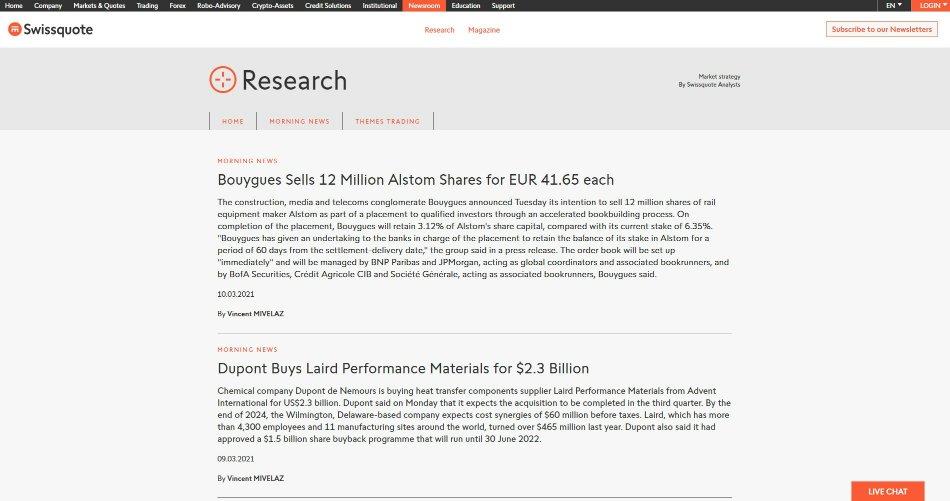Click the 10.03.2021 date text
The height and width of the screenshot is (501, 950).
click(x=236, y=294)
